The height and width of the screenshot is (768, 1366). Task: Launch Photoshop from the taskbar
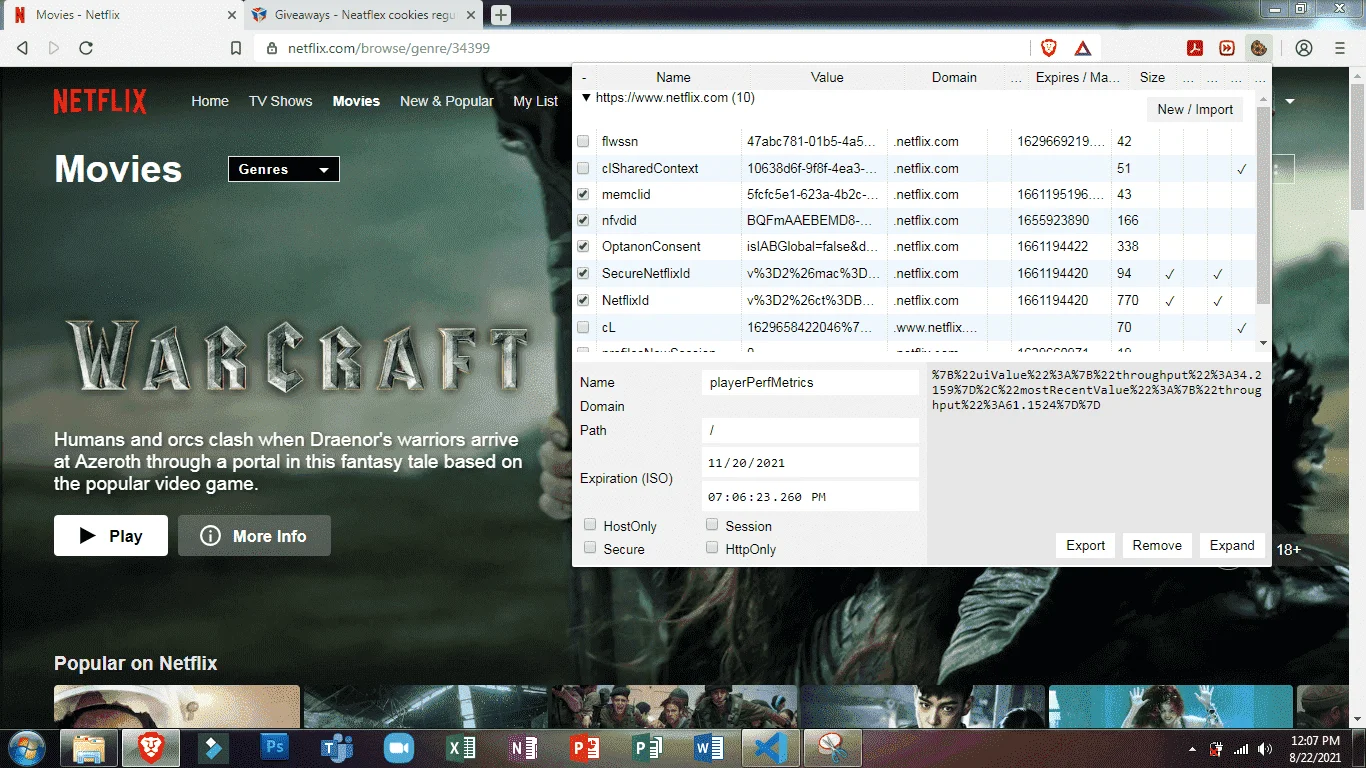click(273, 747)
